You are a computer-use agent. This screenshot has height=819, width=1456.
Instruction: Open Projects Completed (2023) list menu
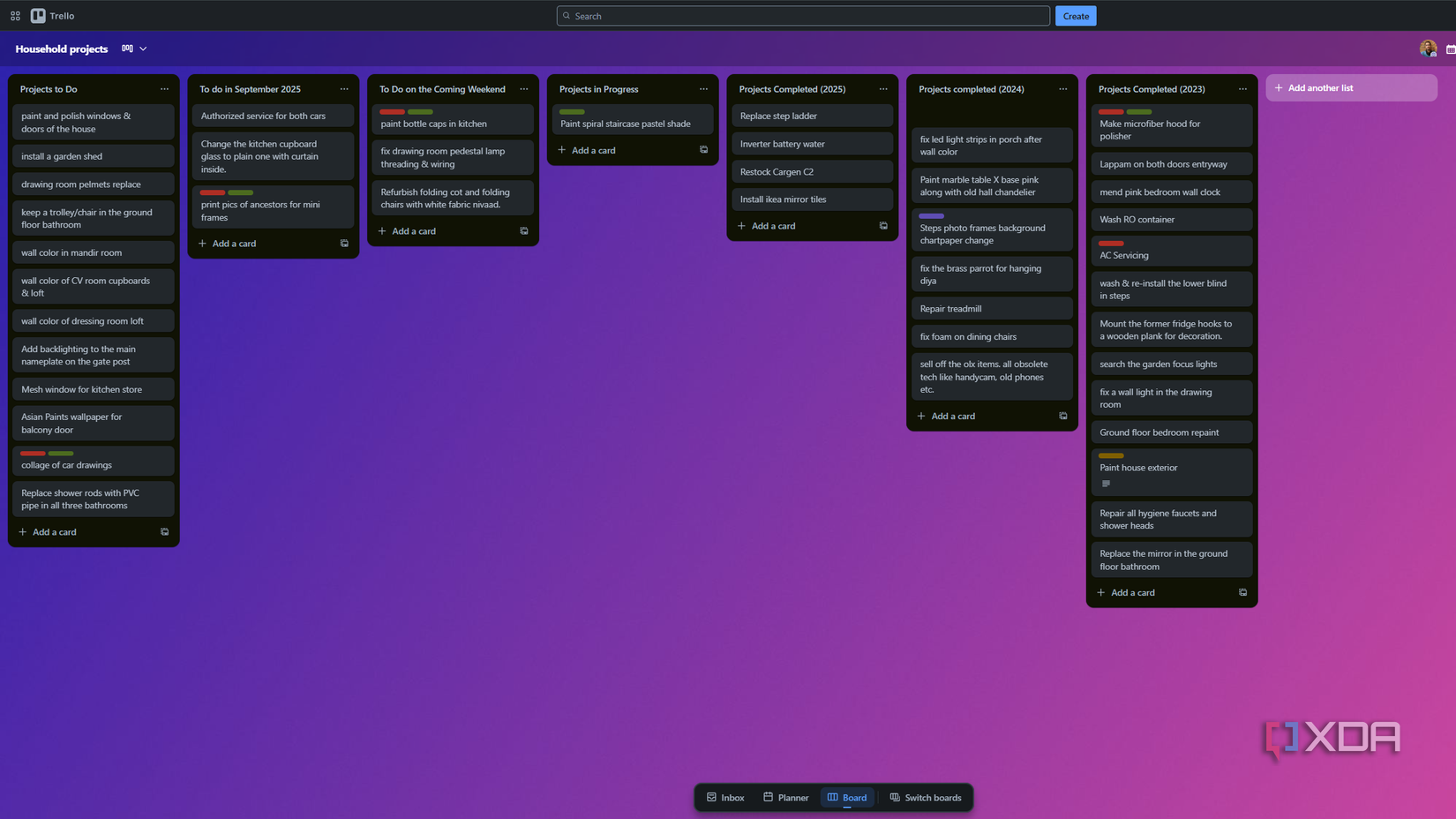coord(1242,89)
